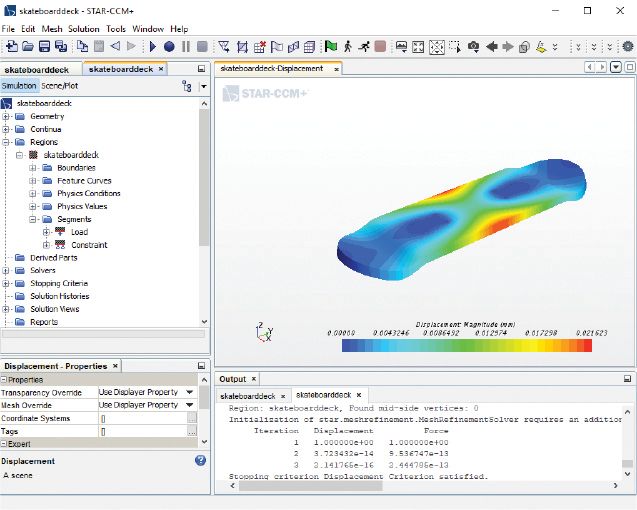Close the Output panel tab
The height and width of the screenshot is (510, 637).
[254, 379]
